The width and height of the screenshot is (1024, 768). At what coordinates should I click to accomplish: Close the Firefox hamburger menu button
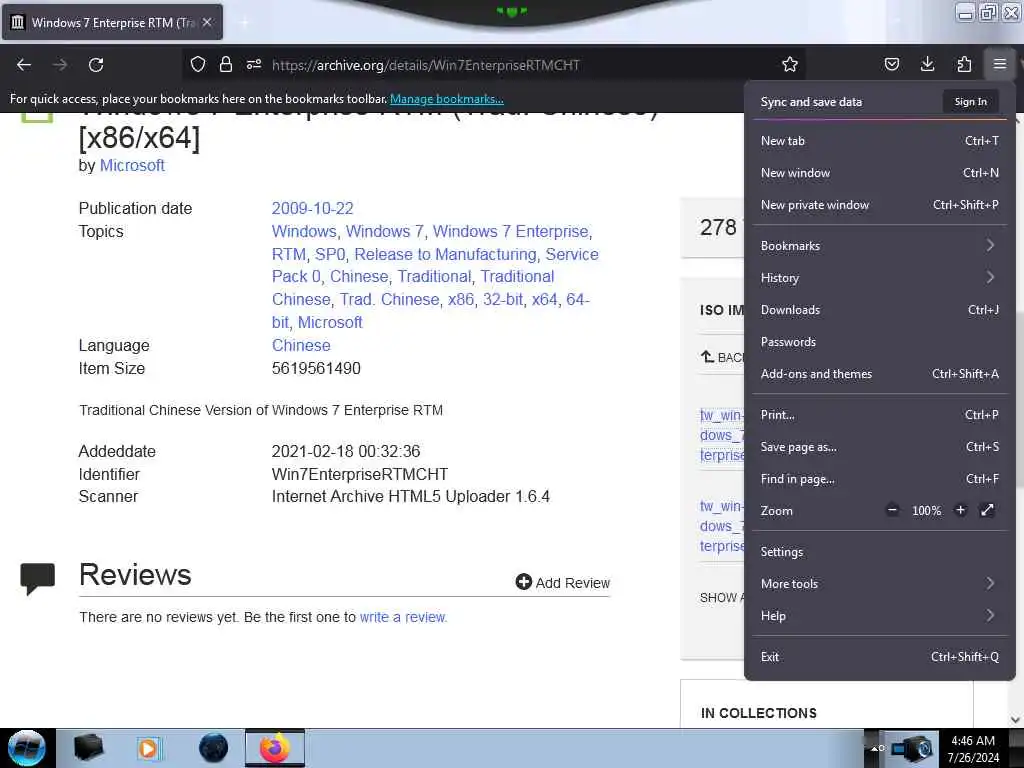tap(1000, 64)
